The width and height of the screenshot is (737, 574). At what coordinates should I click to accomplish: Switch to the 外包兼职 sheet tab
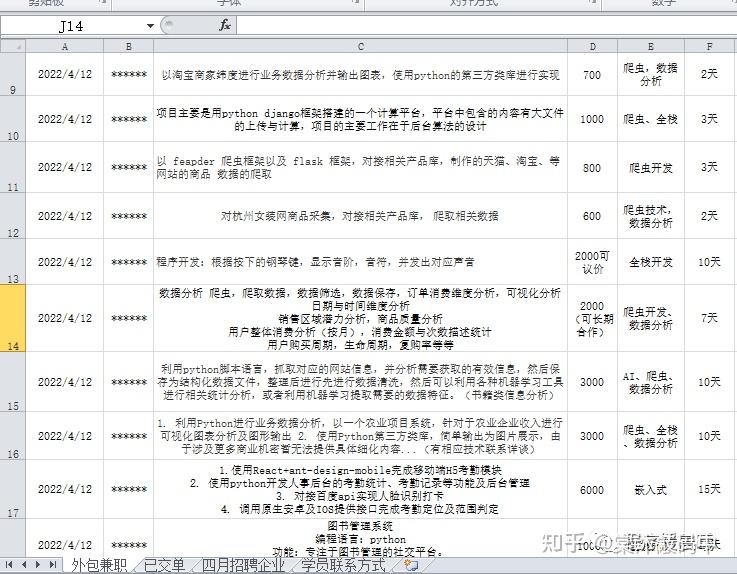(x=99, y=565)
